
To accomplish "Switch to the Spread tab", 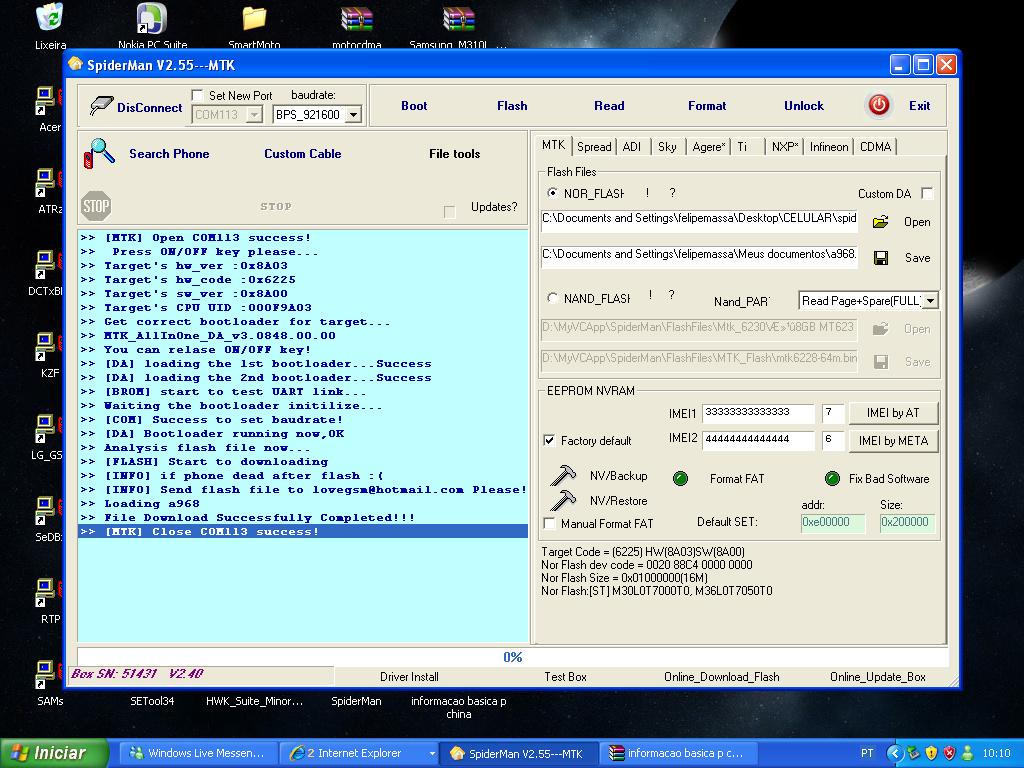I will (x=594, y=147).
